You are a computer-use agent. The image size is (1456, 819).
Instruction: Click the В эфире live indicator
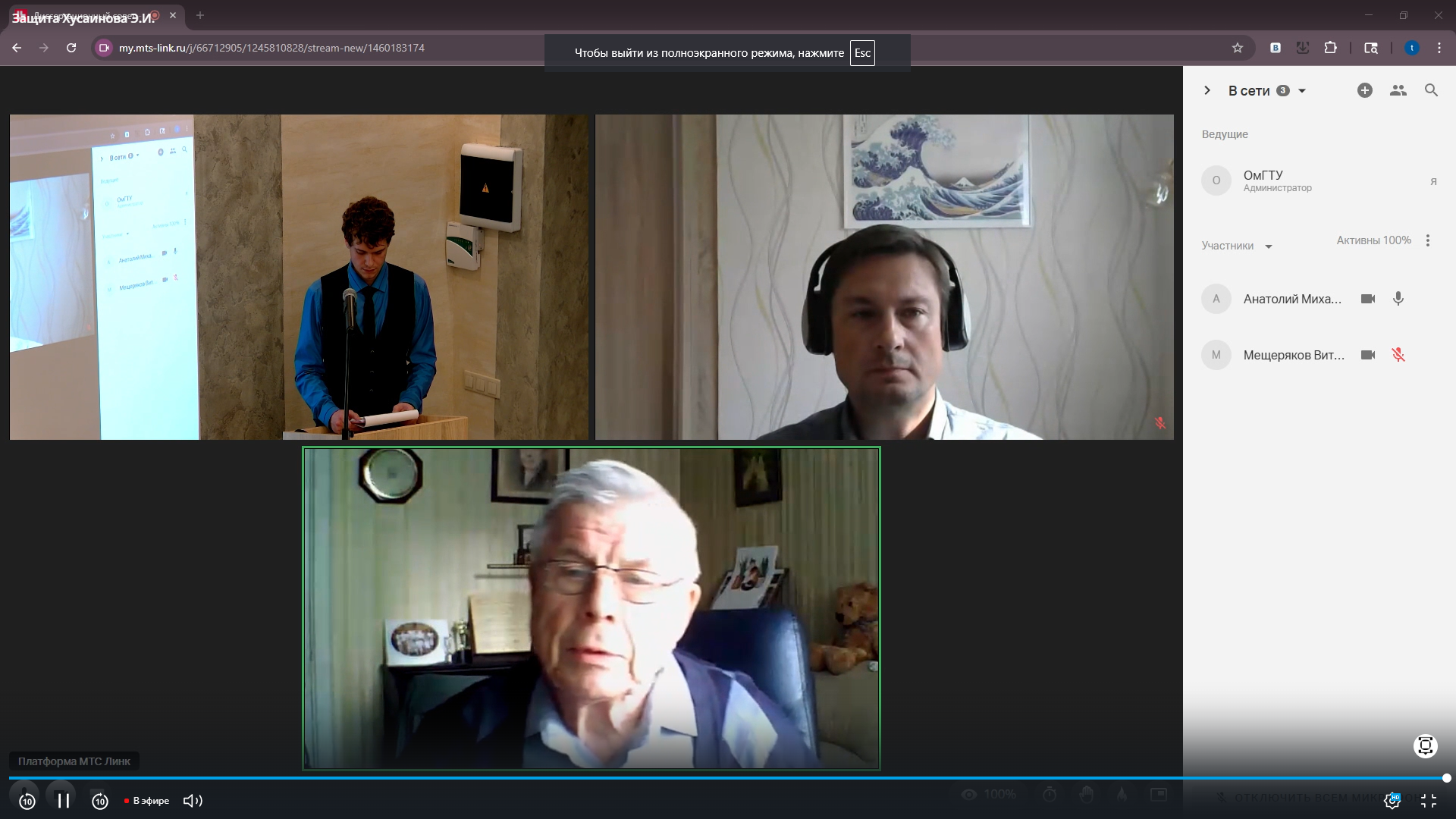(x=147, y=801)
